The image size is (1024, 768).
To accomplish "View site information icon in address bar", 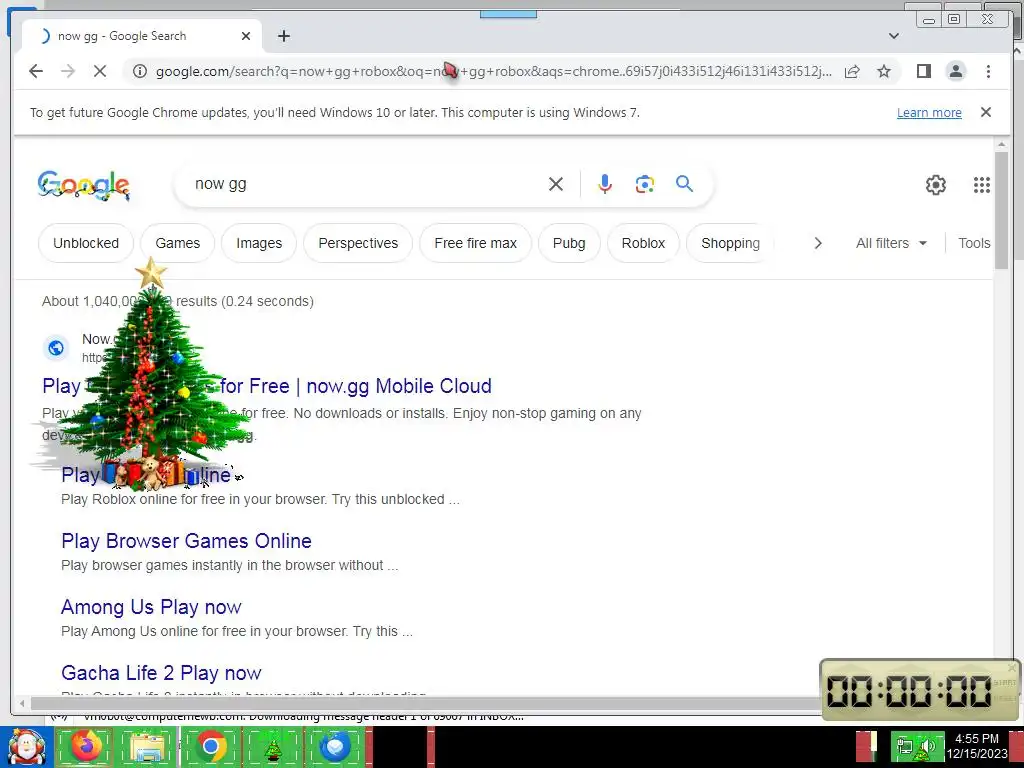I will click(x=140, y=71).
